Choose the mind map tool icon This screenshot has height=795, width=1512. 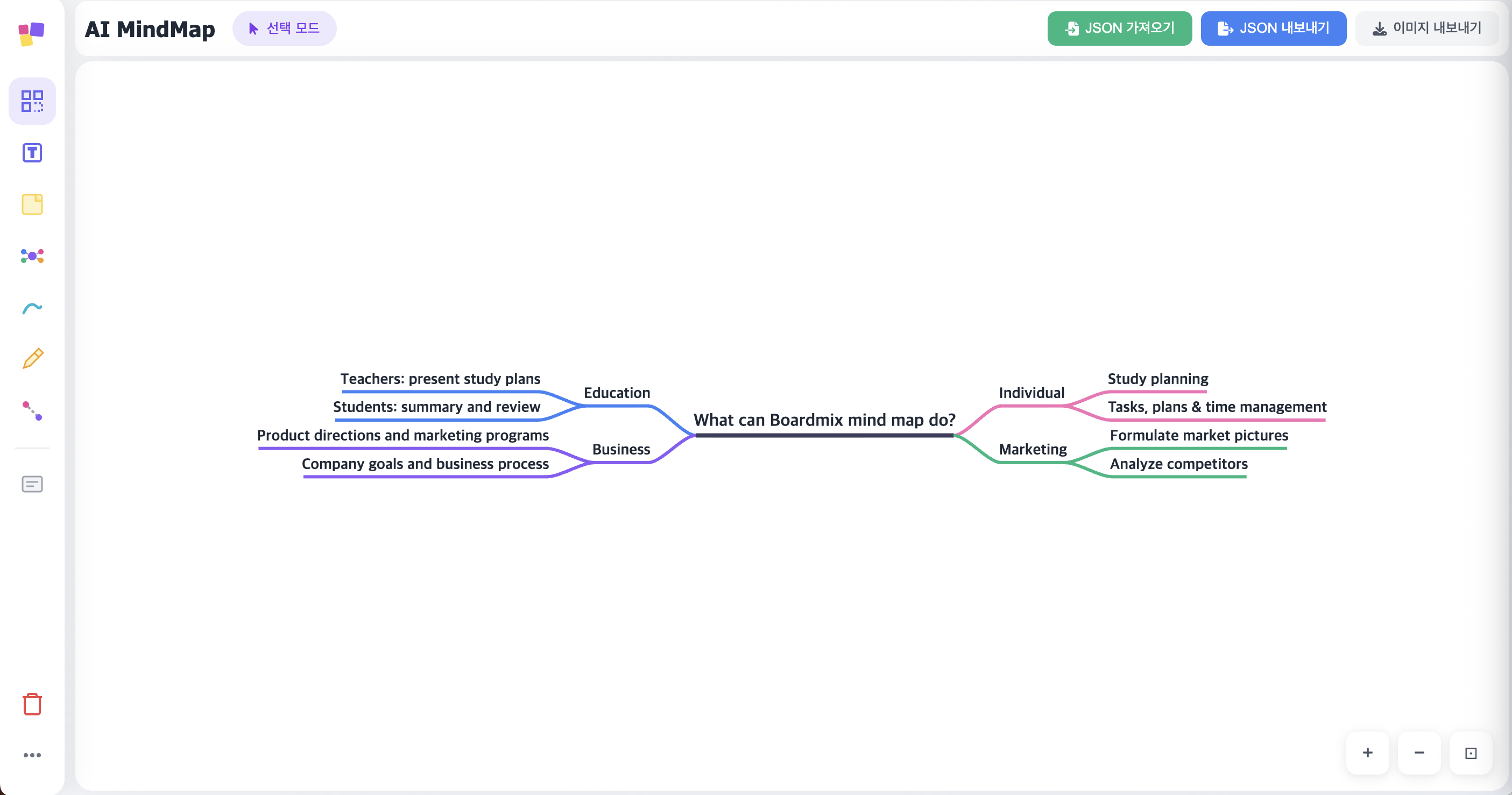click(x=32, y=256)
